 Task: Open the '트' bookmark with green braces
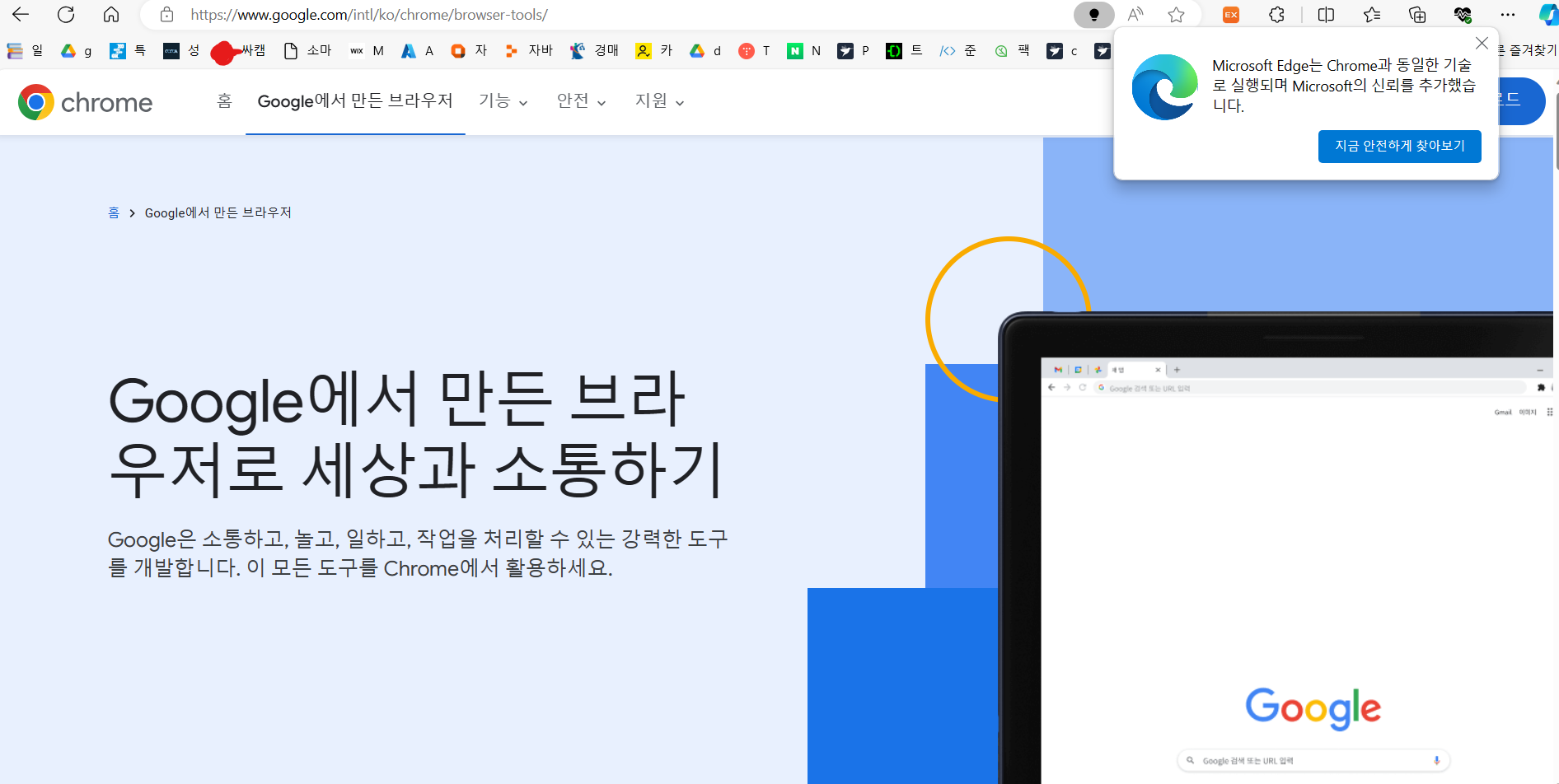pos(904,51)
